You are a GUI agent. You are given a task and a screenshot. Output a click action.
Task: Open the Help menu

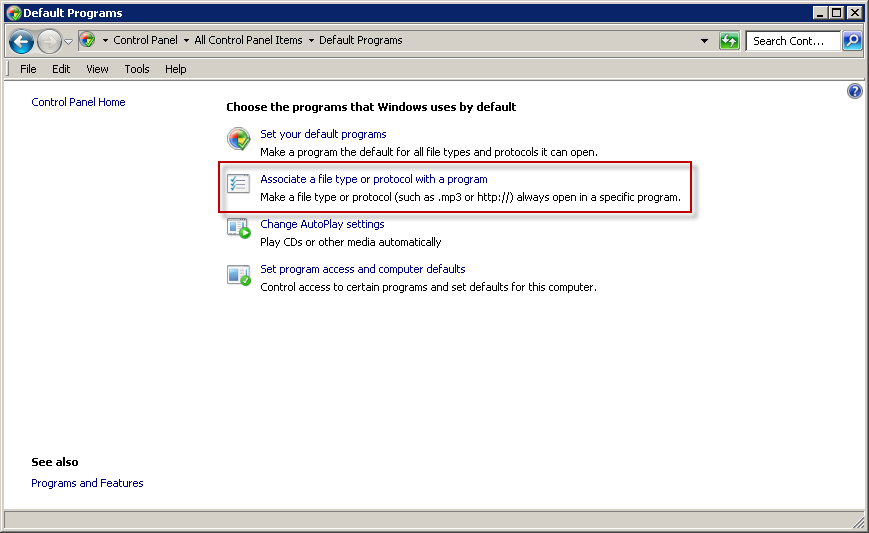(176, 69)
